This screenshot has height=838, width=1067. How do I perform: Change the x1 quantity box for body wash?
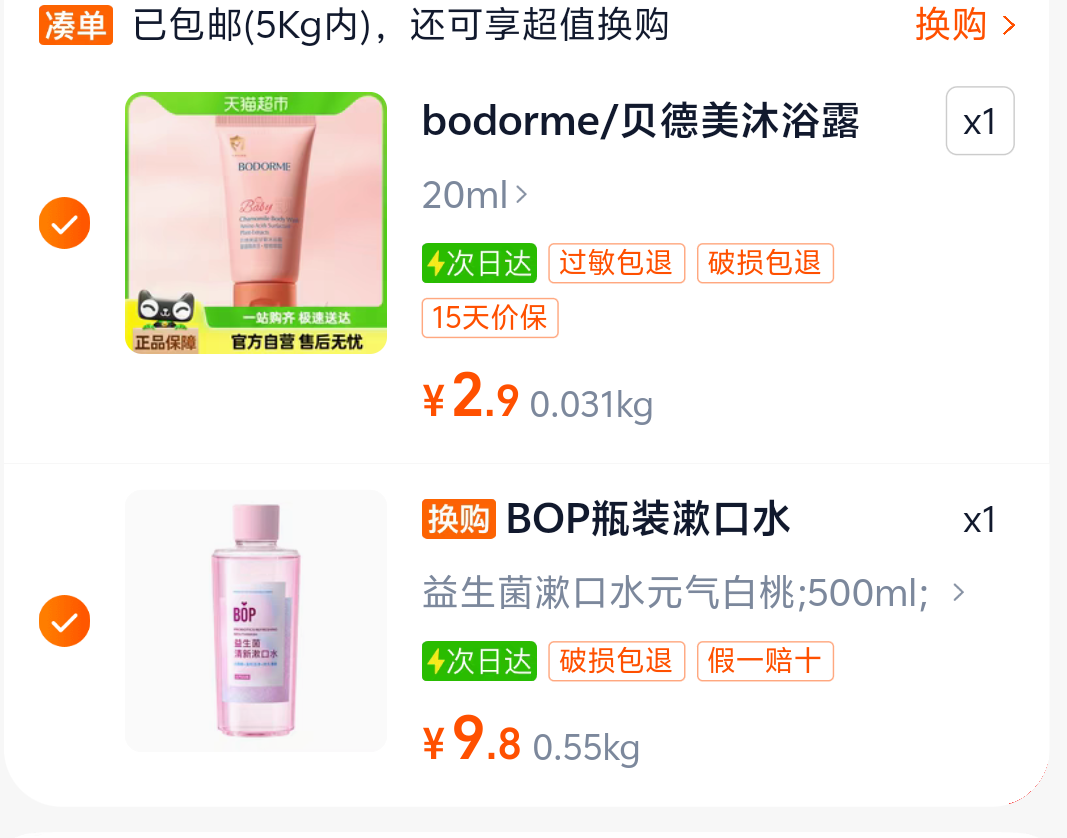(x=980, y=121)
